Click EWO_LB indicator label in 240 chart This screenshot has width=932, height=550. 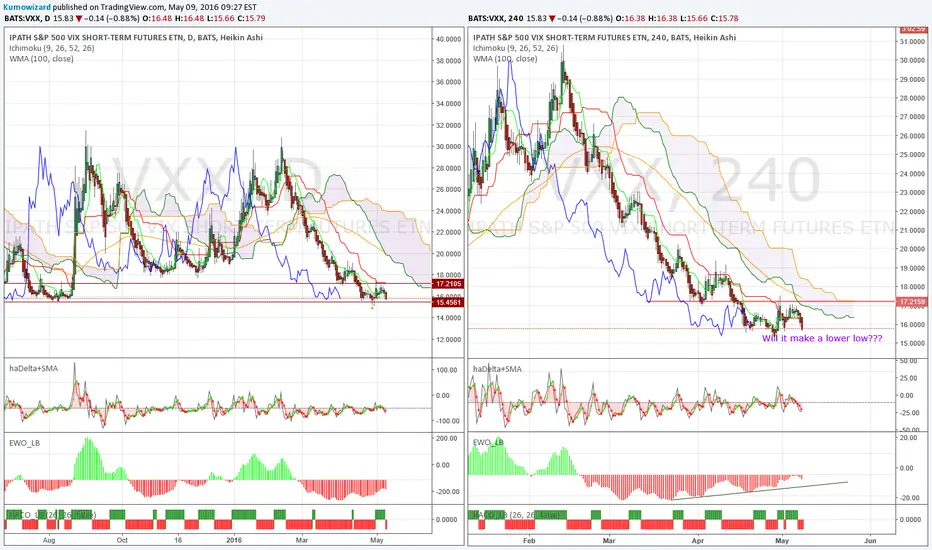tap(489, 443)
